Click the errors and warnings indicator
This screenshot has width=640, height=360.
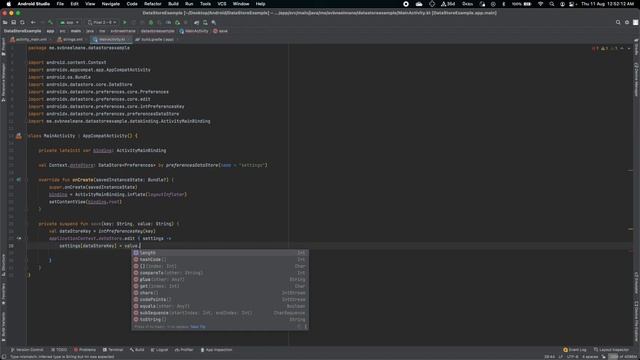(x=606, y=49)
